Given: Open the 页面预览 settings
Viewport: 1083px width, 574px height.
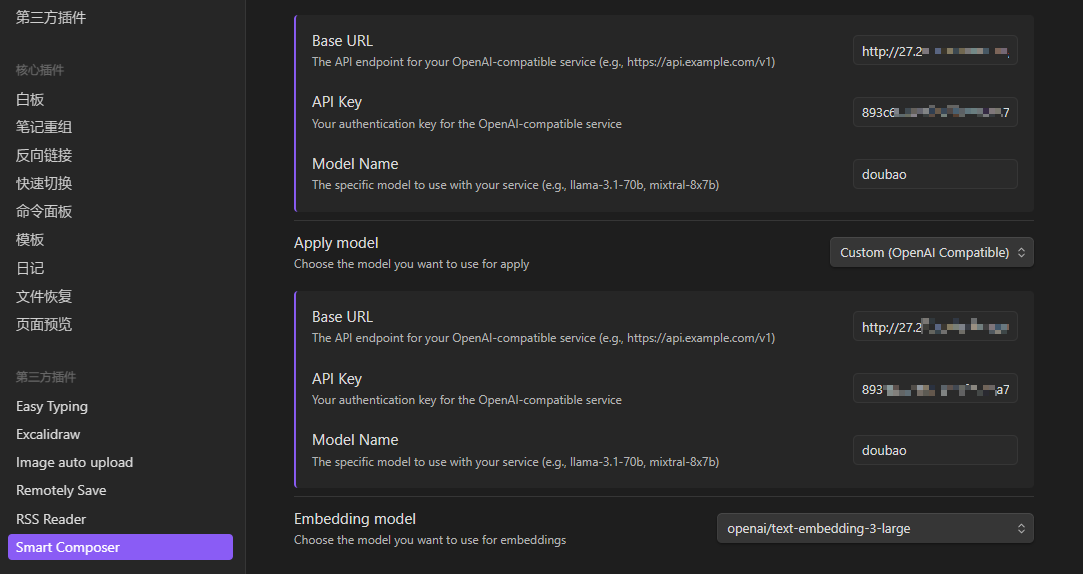Looking at the screenshot, I should (x=44, y=324).
